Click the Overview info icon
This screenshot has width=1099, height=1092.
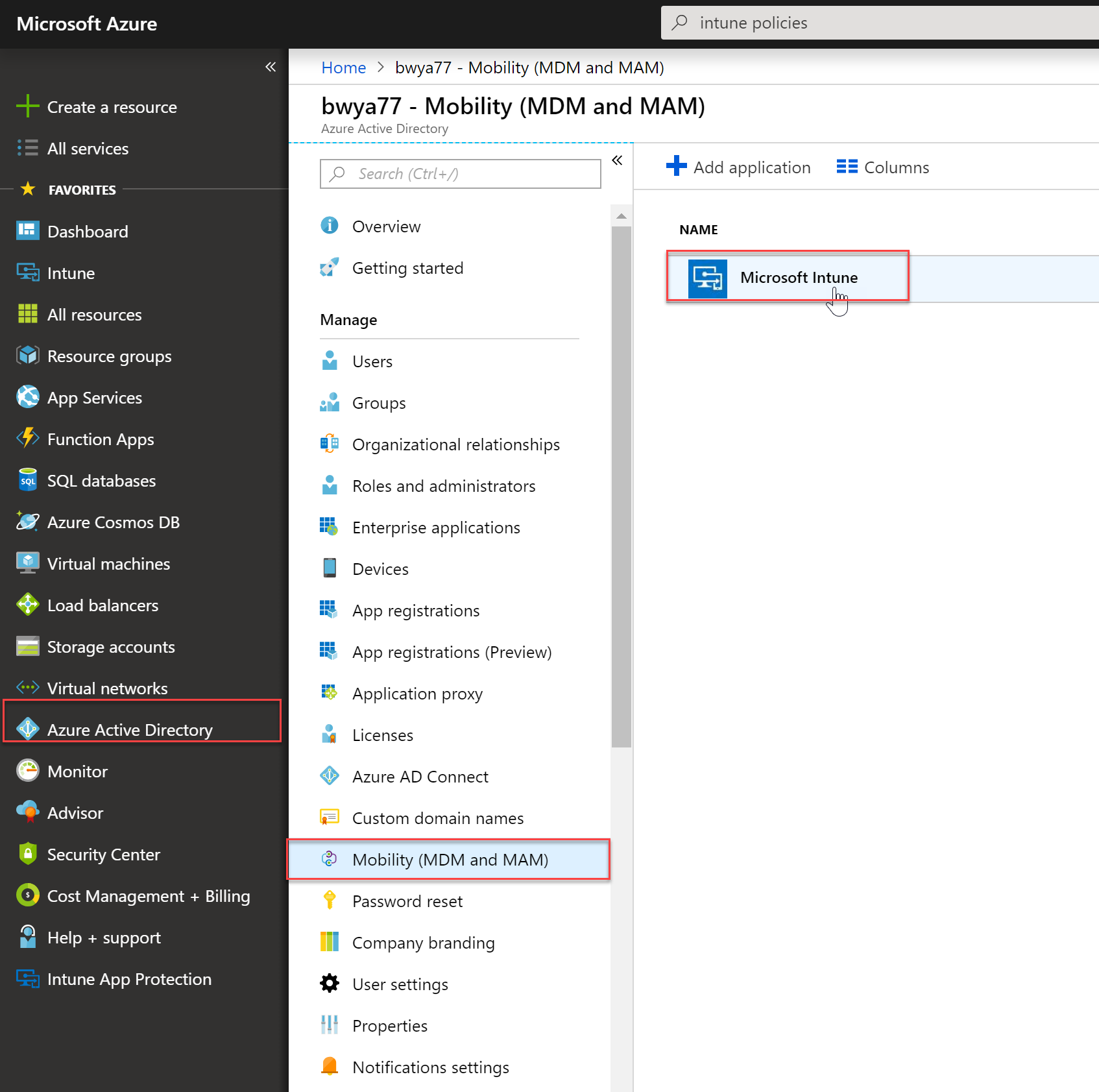point(330,225)
